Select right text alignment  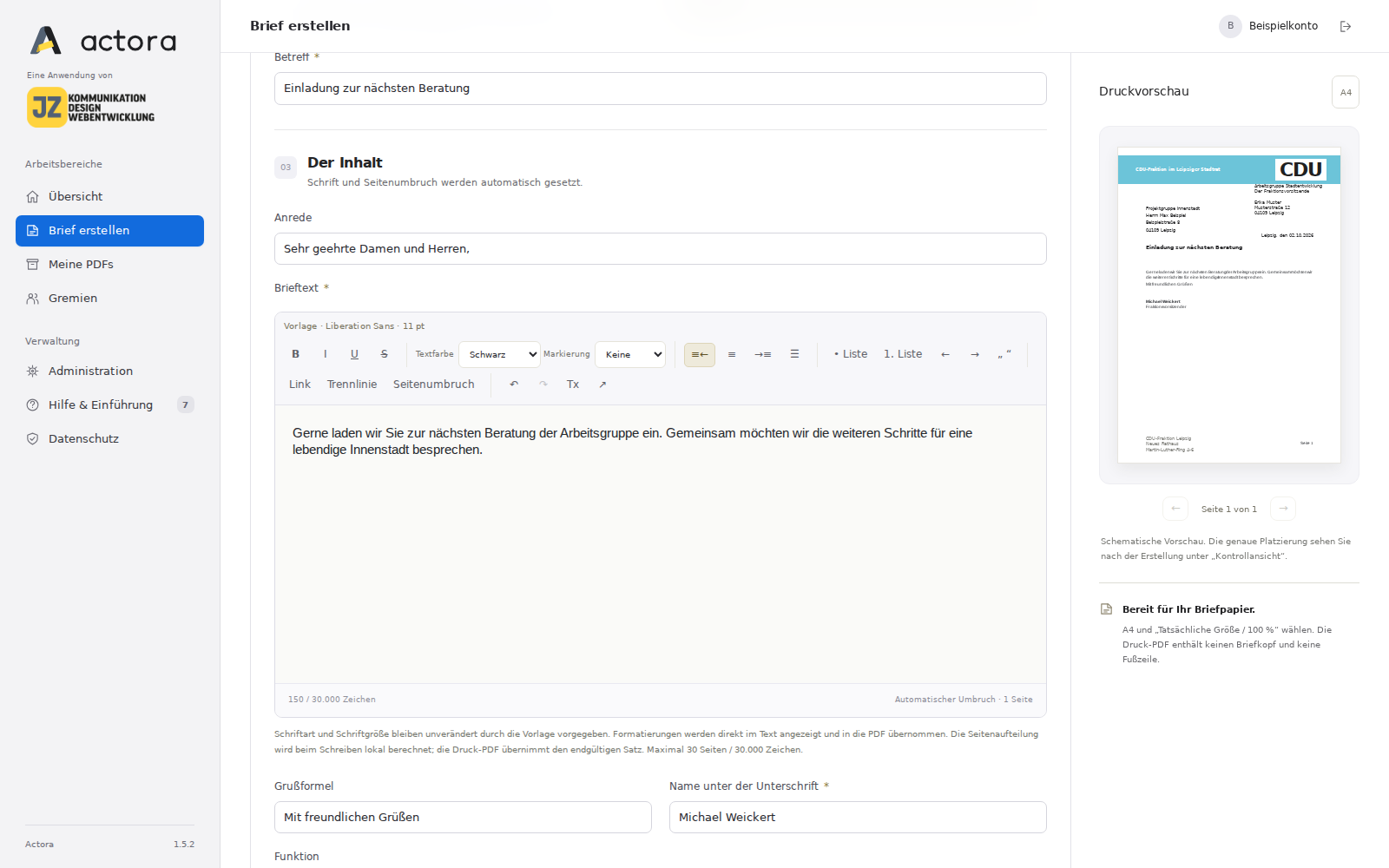click(x=763, y=355)
